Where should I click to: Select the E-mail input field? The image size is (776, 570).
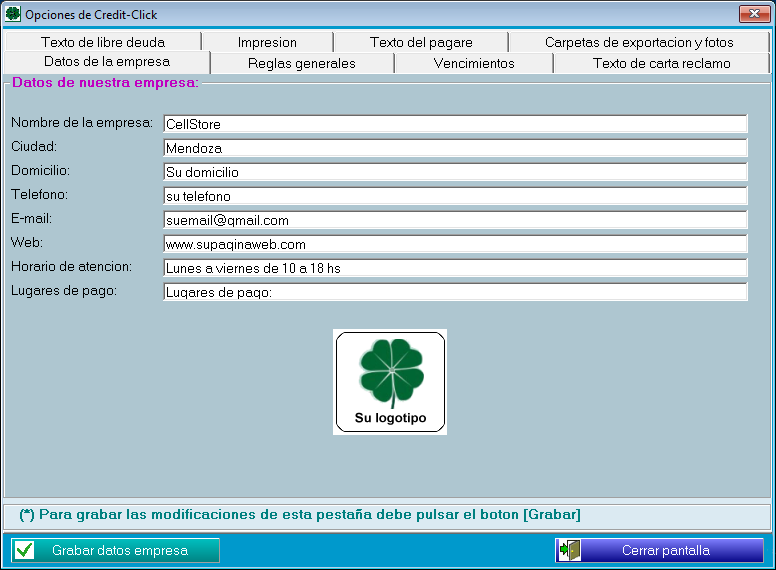coord(455,220)
